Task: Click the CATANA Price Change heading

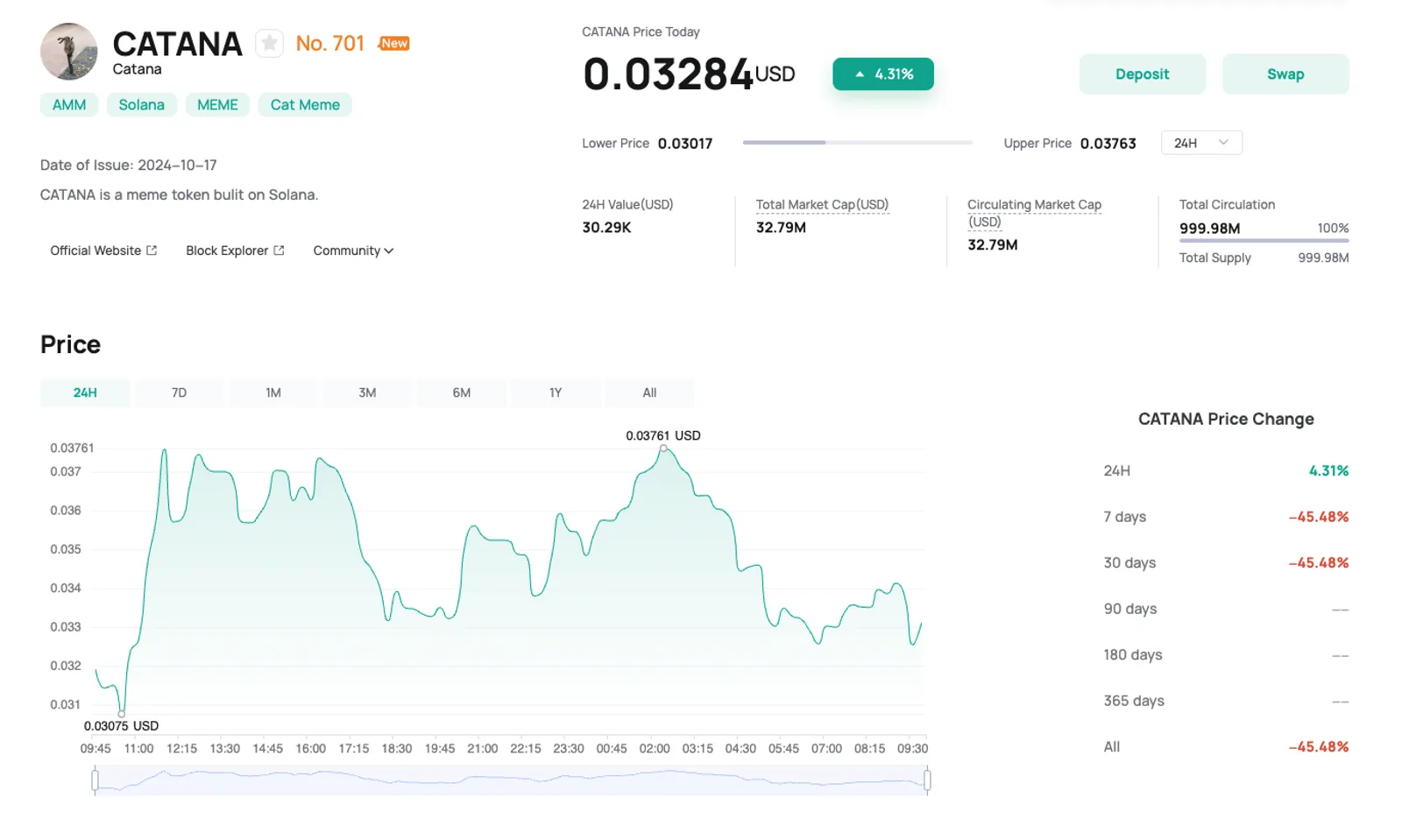Action: click(x=1226, y=419)
